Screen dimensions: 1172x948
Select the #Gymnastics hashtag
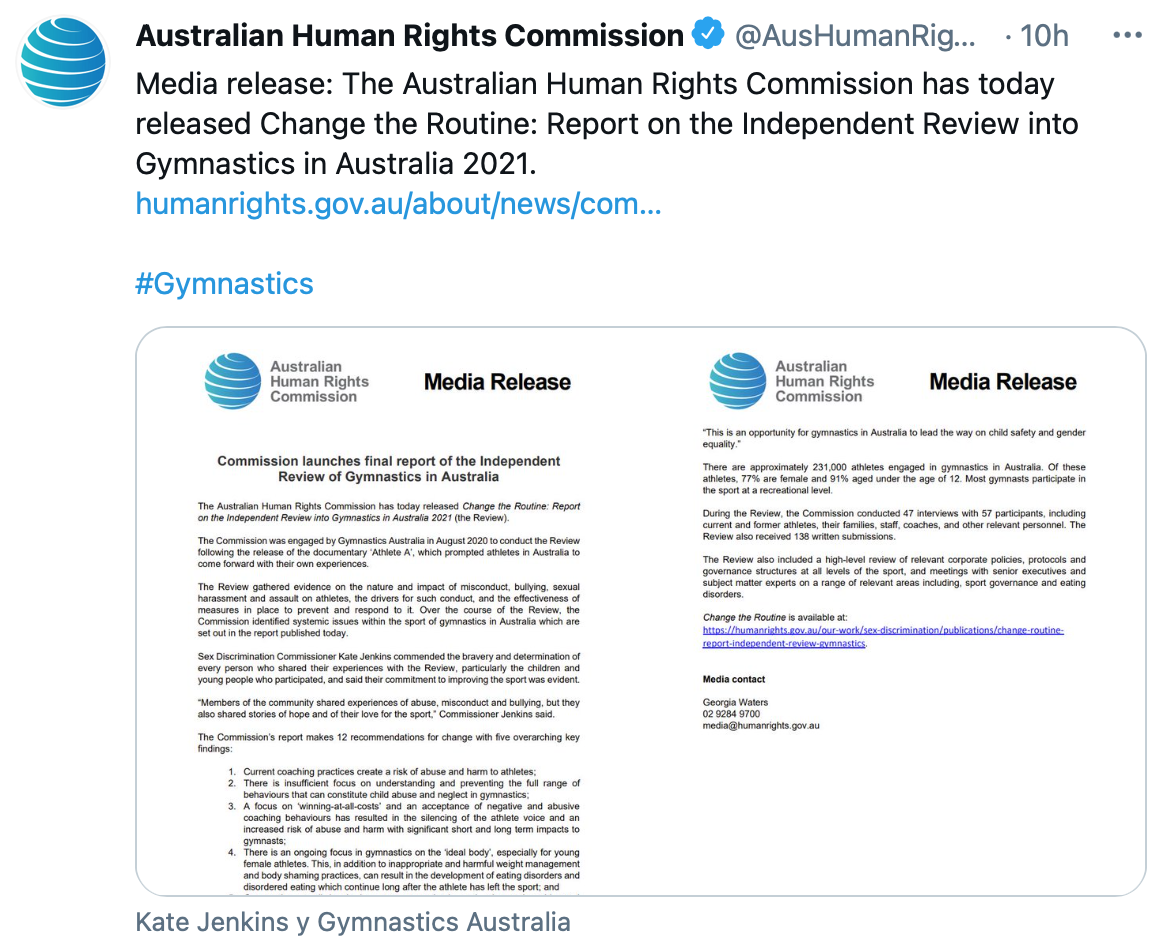click(x=224, y=283)
